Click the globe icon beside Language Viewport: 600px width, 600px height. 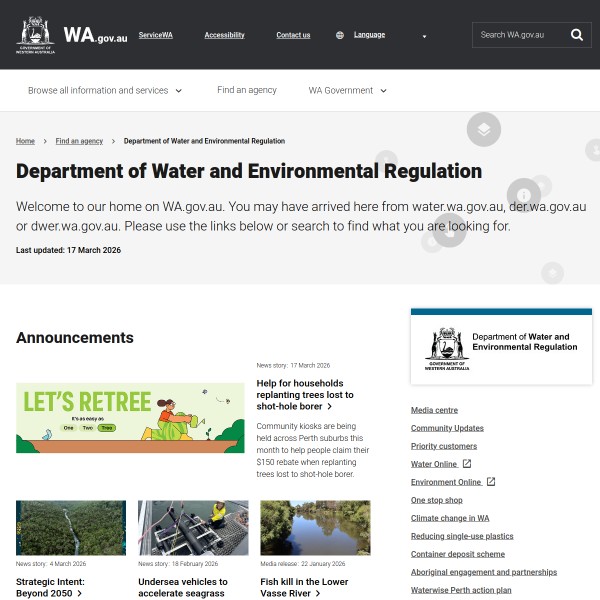coord(340,35)
